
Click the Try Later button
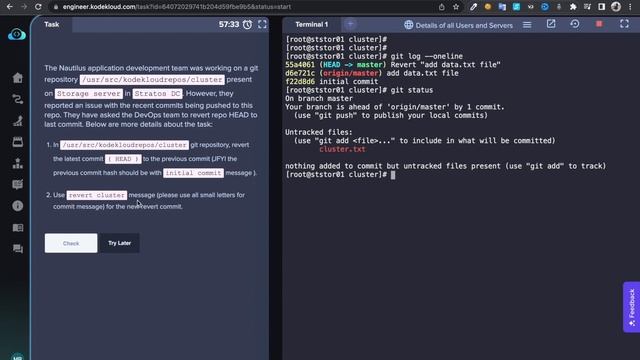pyautogui.click(x=120, y=243)
